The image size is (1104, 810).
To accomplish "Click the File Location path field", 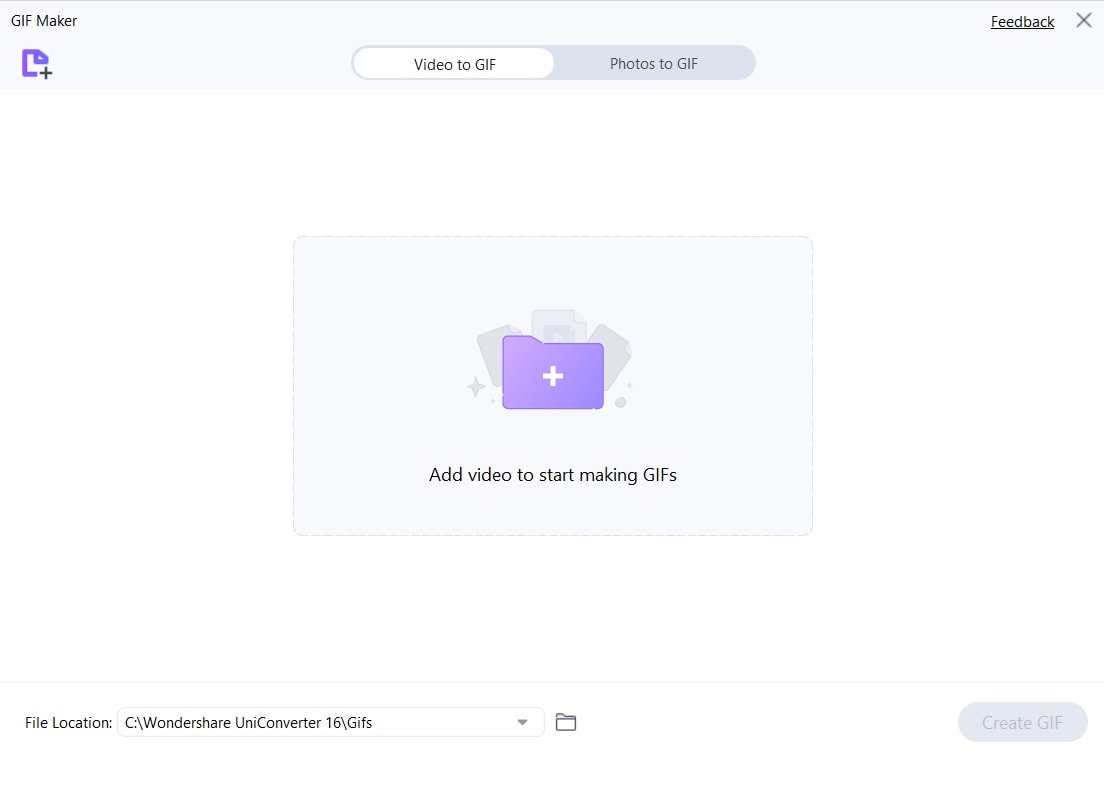I will pyautogui.click(x=330, y=722).
